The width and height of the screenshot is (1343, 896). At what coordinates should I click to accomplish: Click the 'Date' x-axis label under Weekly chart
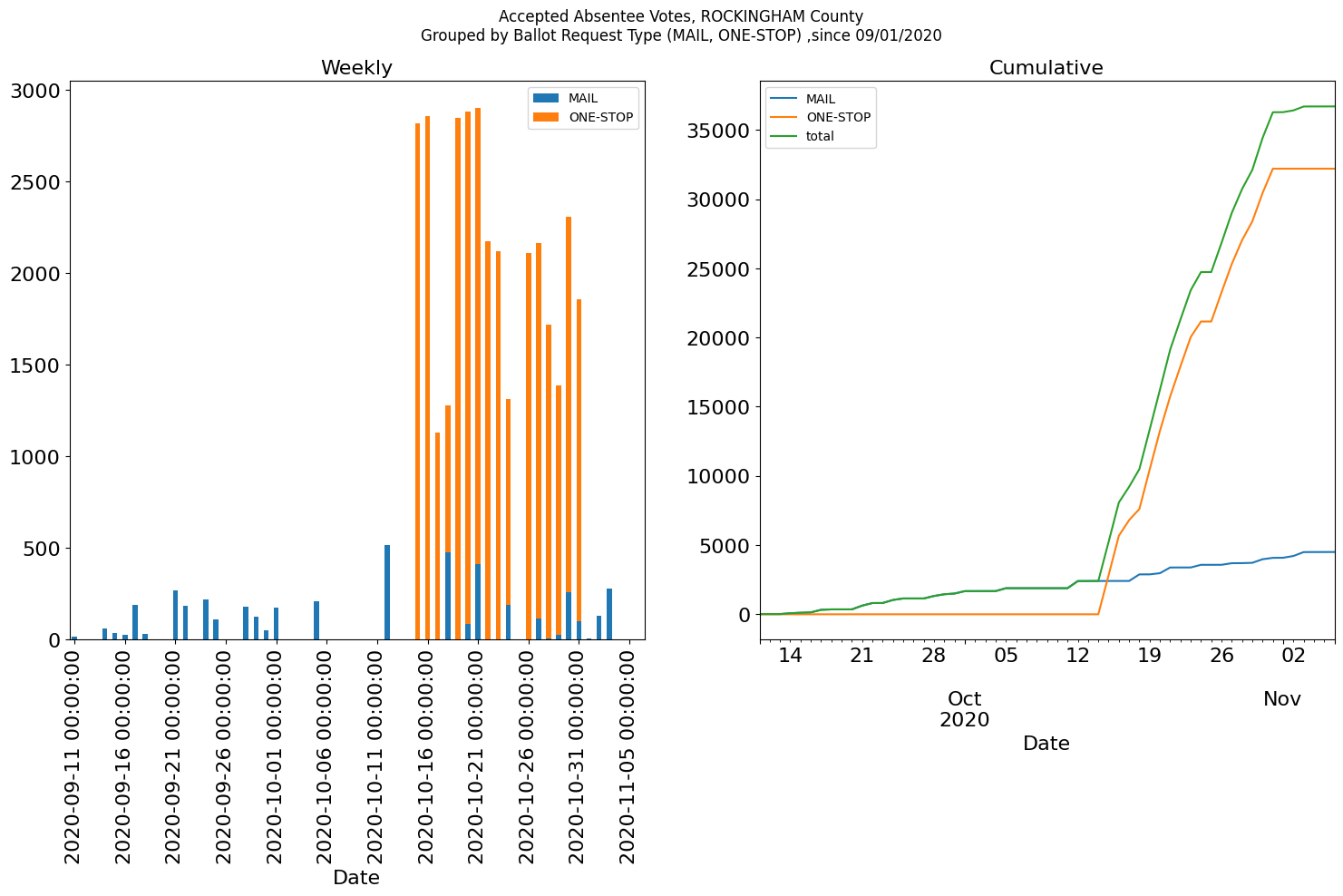(x=356, y=878)
